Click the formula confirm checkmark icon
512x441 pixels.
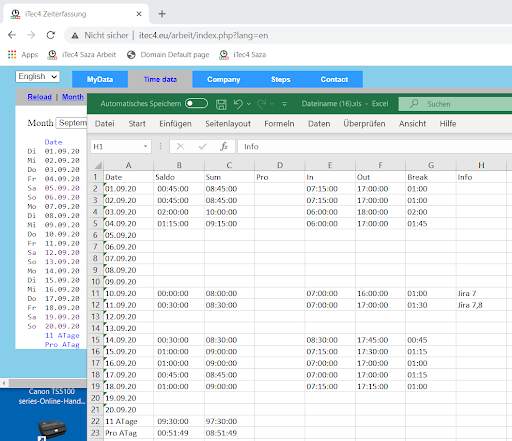point(202,147)
